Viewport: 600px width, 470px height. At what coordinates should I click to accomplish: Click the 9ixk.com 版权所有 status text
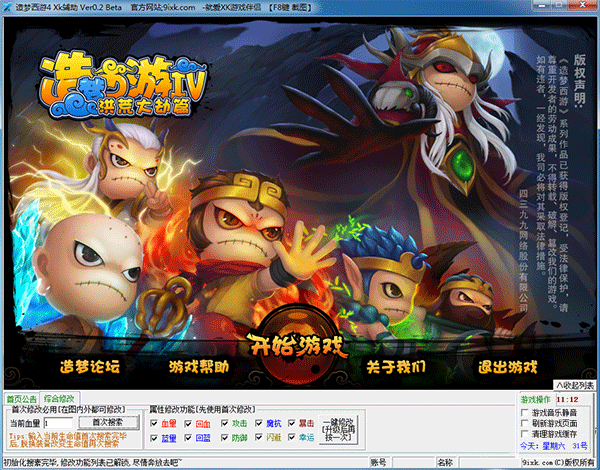pos(559,463)
